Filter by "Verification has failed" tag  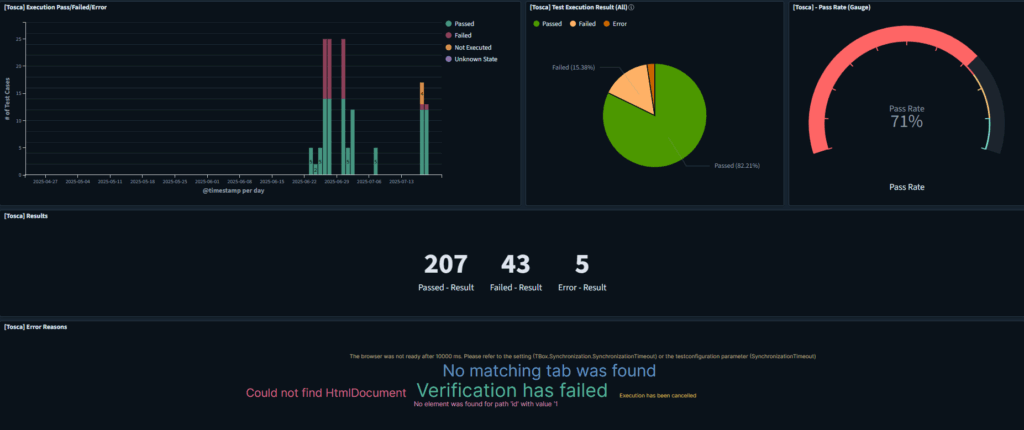[511, 391]
